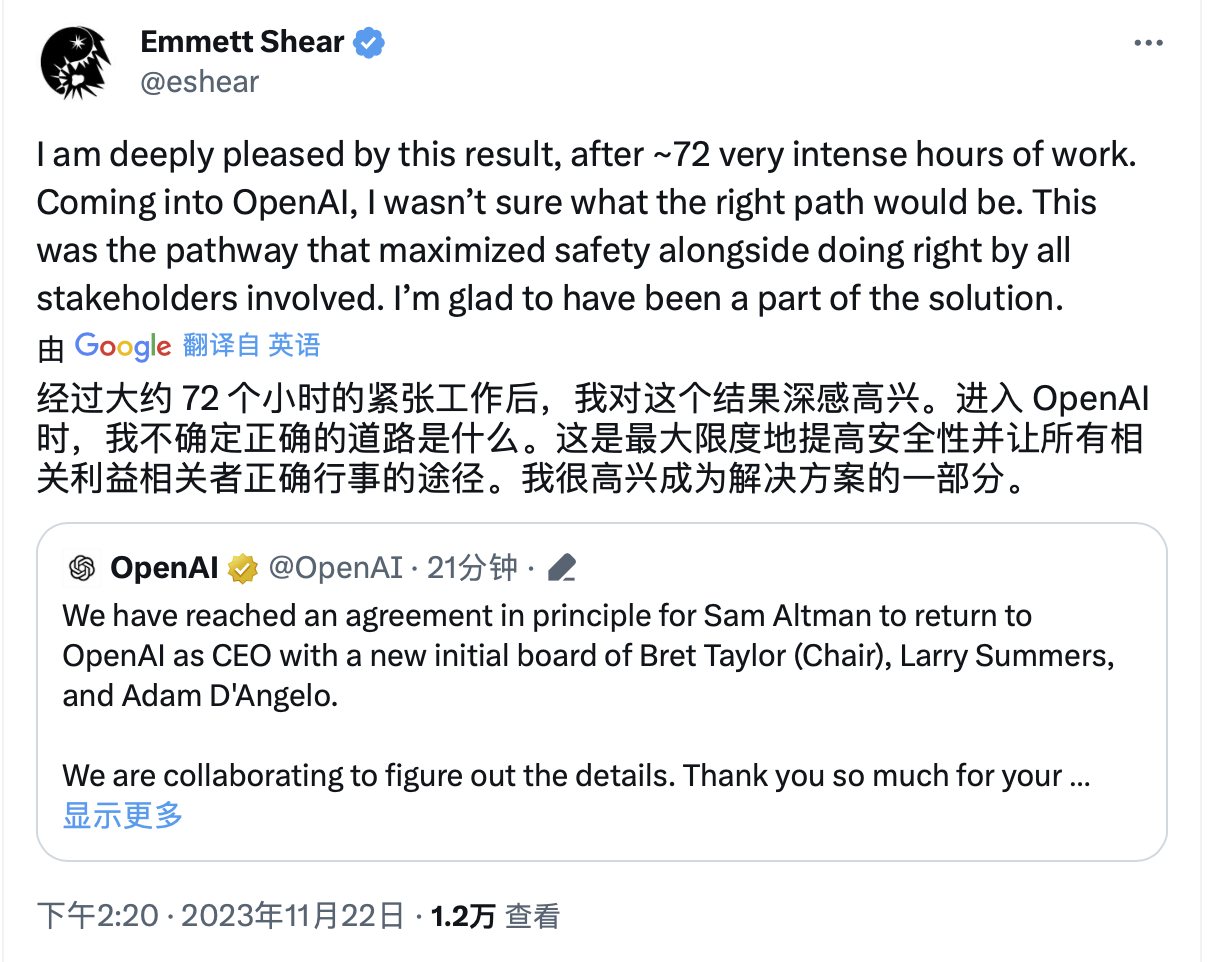Click the Google logo in translation line

(x=123, y=347)
